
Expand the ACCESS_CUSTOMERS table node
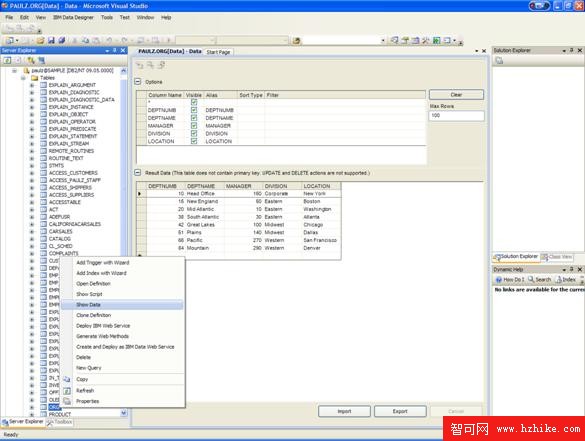32,173
